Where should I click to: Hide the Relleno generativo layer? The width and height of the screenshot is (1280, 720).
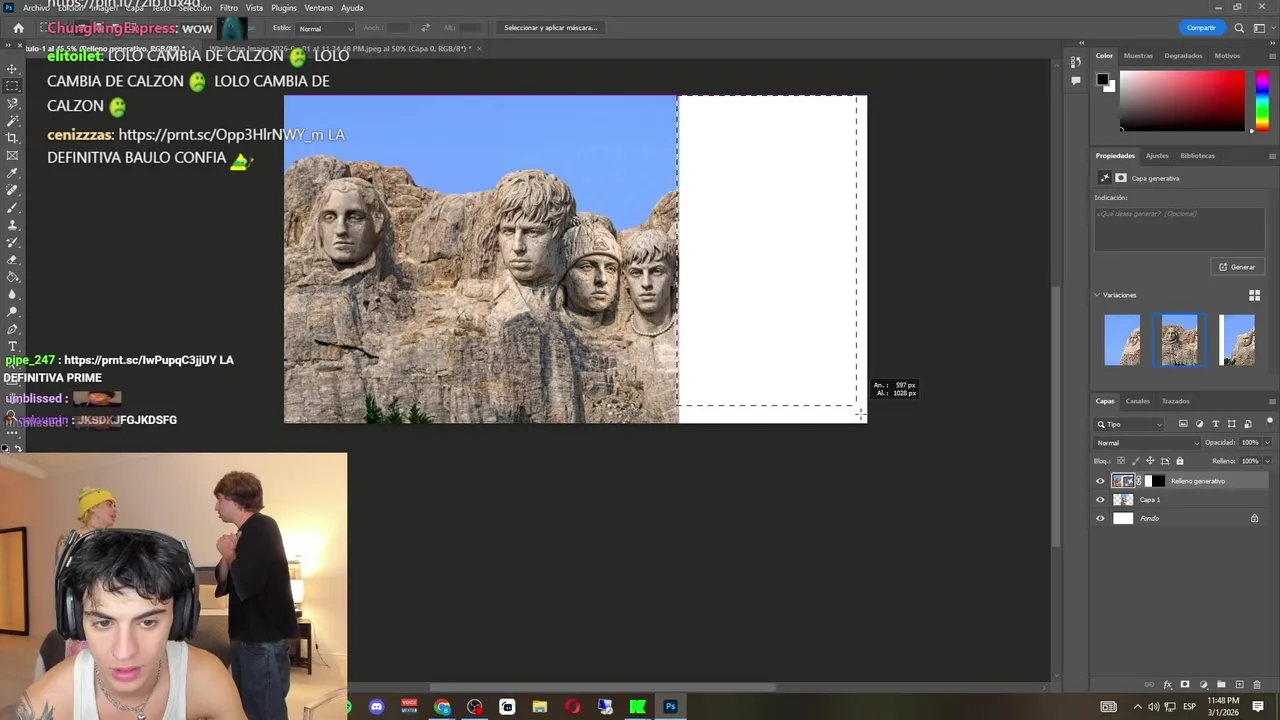[1100, 481]
